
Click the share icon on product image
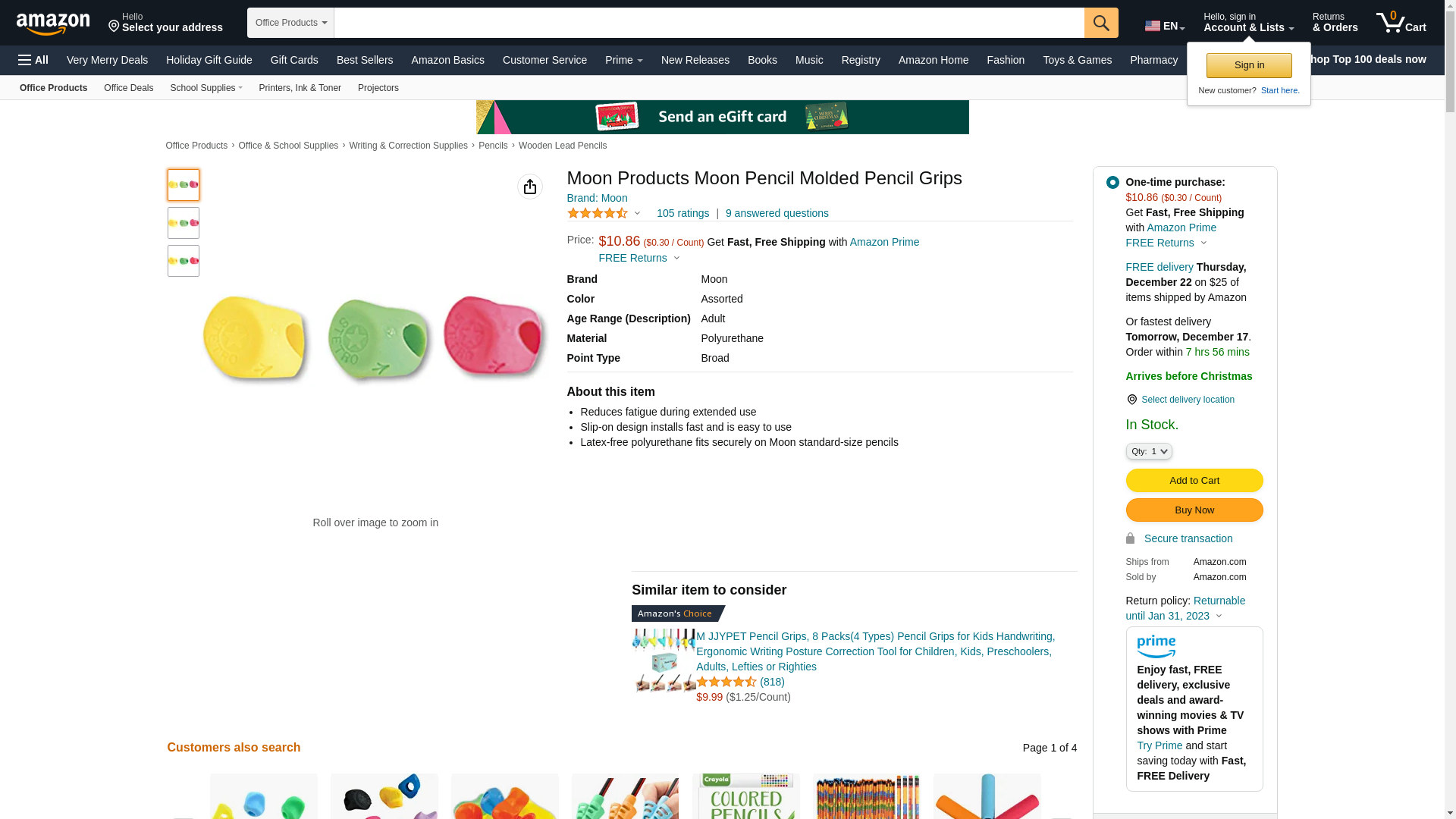tap(529, 187)
